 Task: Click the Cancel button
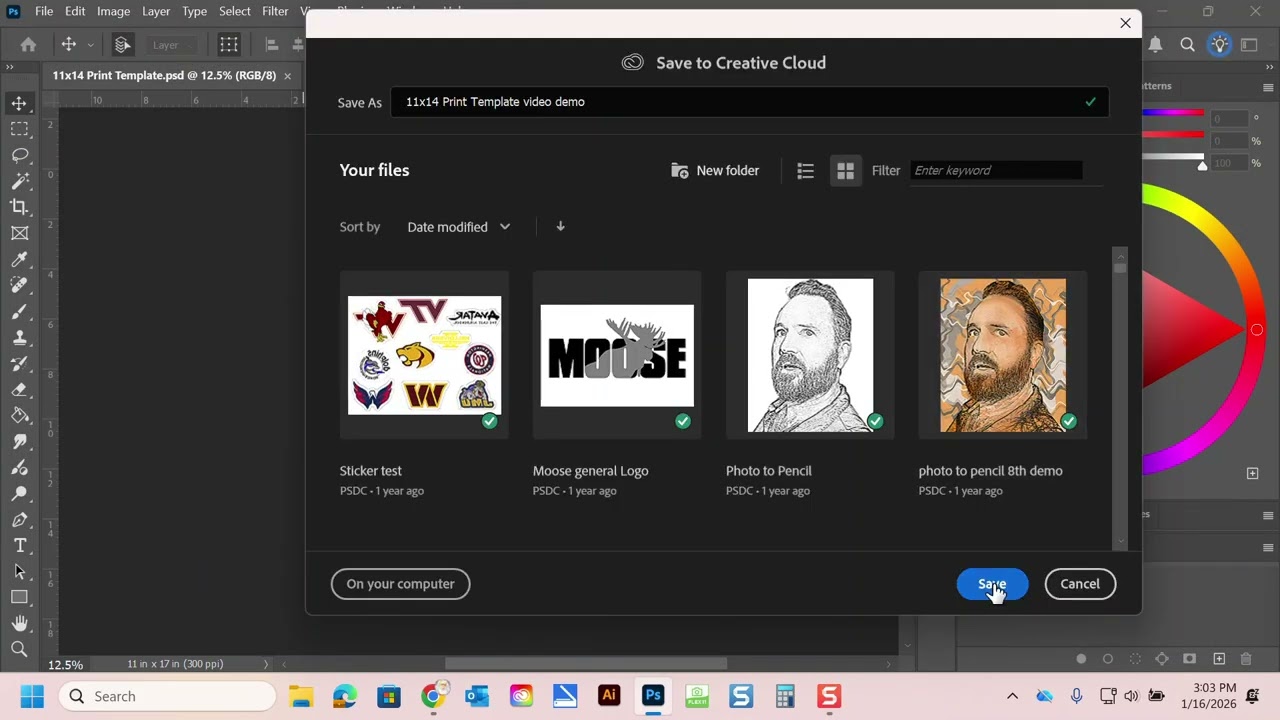1080,584
